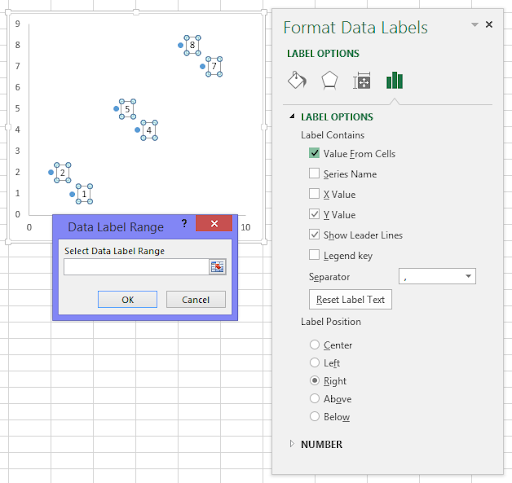The height and width of the screenshot is (483, 512).
Task: Close the Data Label Range dialog
Action: 214,223
